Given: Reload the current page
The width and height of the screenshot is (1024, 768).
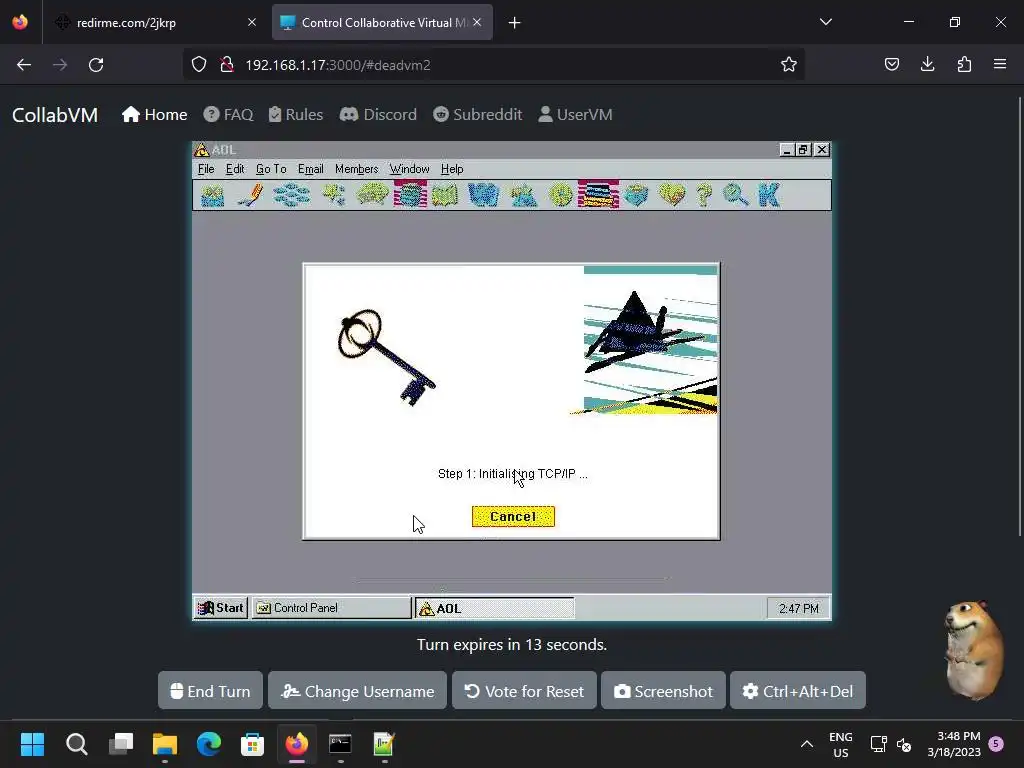Looking at the screenshot, I should coord(96,65).
